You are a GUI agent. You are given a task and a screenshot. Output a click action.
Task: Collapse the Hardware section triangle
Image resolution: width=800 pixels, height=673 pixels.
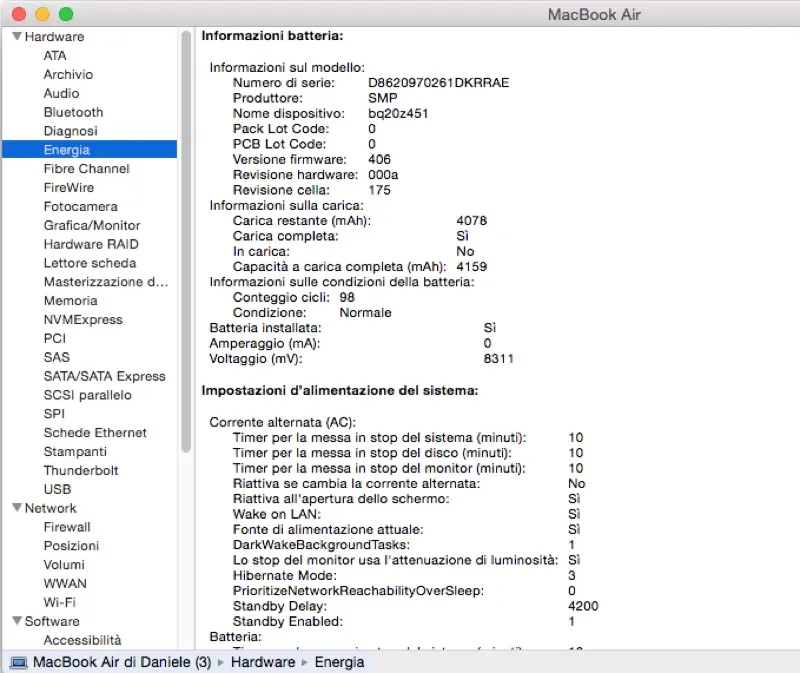[17, 36]
